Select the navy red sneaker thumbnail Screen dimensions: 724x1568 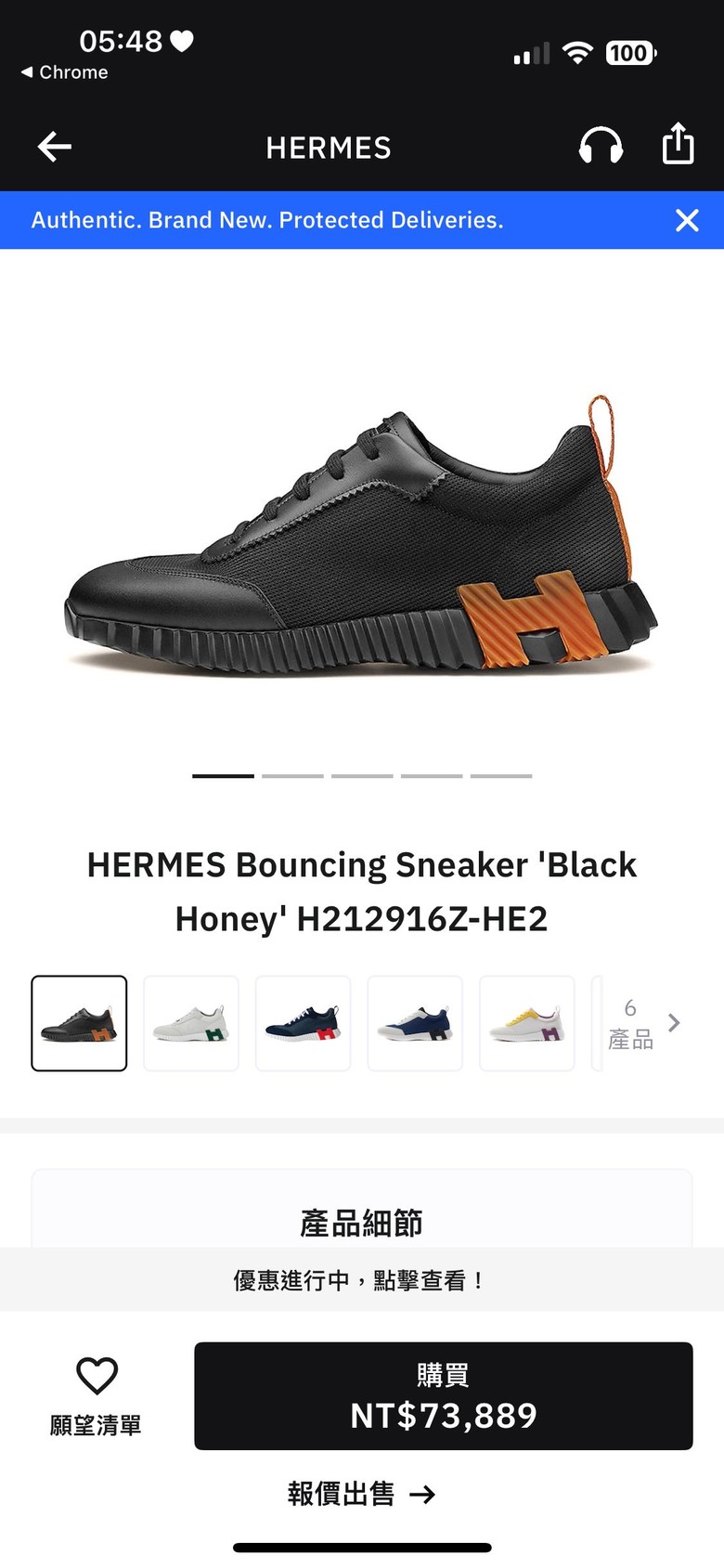(x=303, y=1023)
